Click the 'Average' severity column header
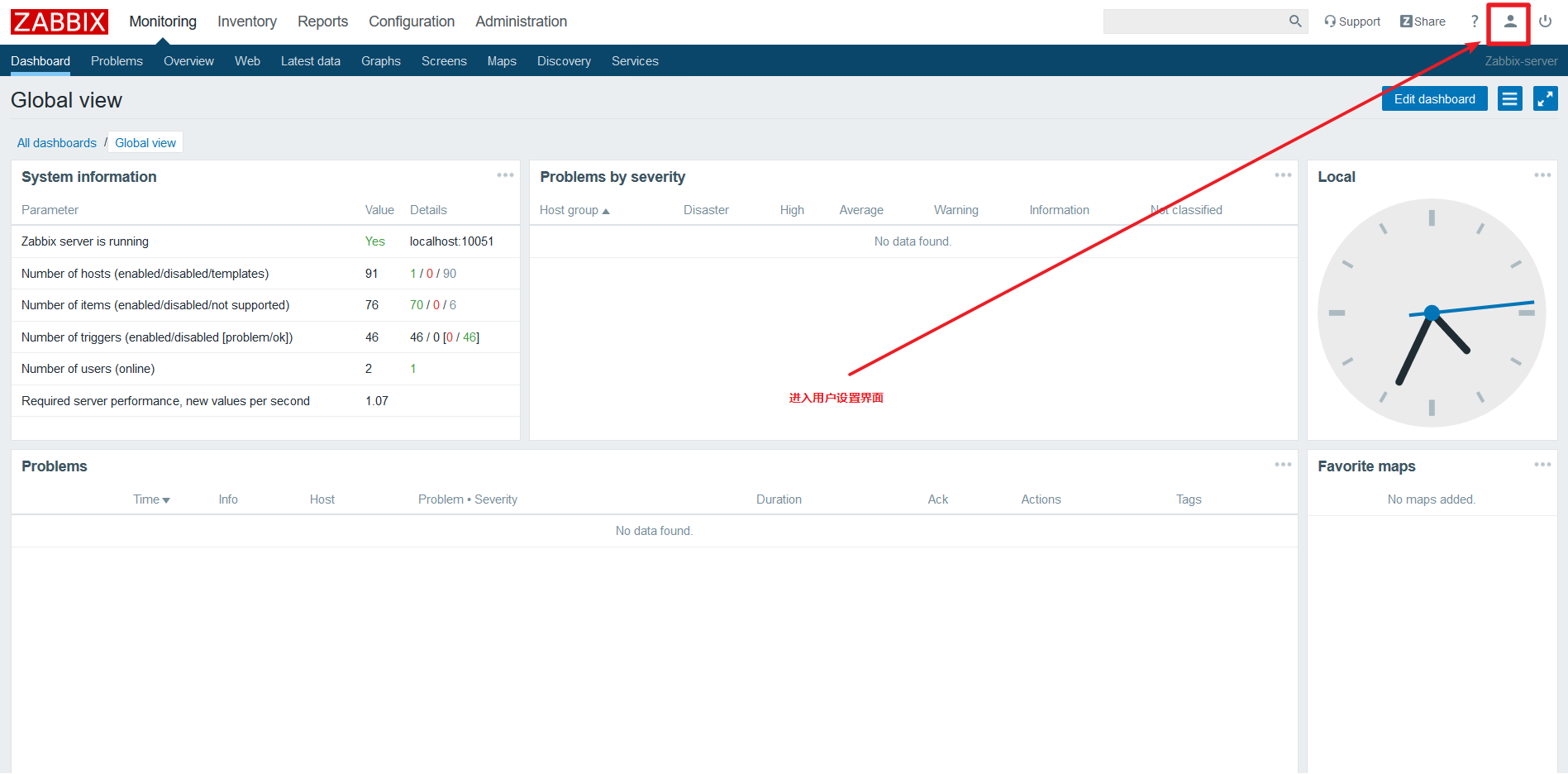 861,210
